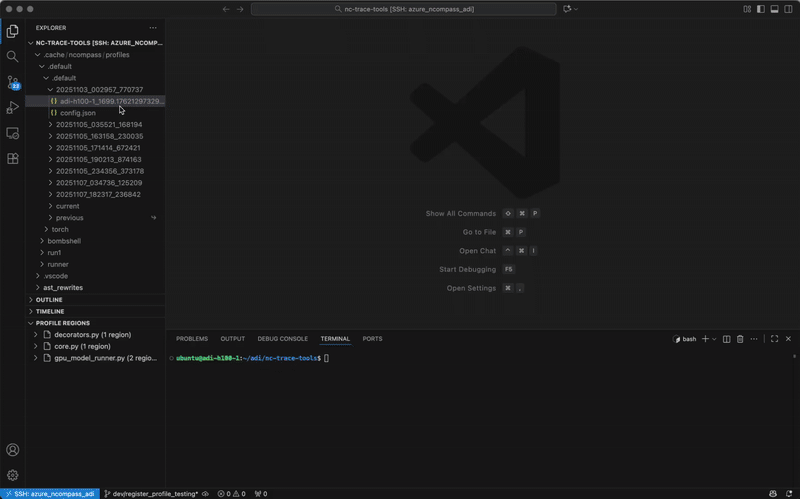Expand the 20251105_171414_672421 folder

[x=95, y=148]
